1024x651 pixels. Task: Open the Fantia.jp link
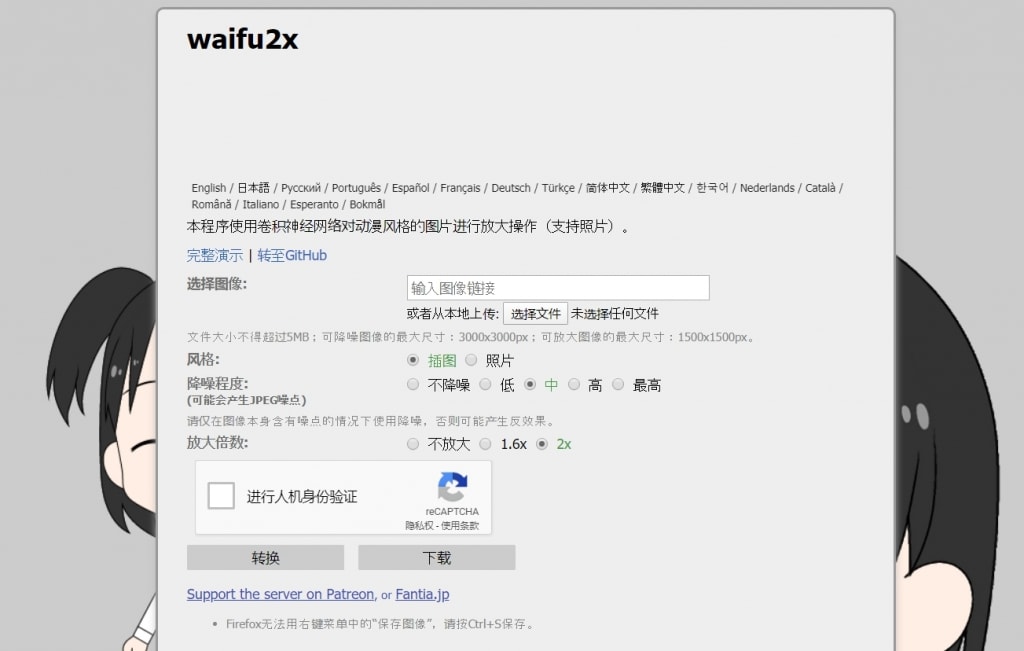[422, 594]
